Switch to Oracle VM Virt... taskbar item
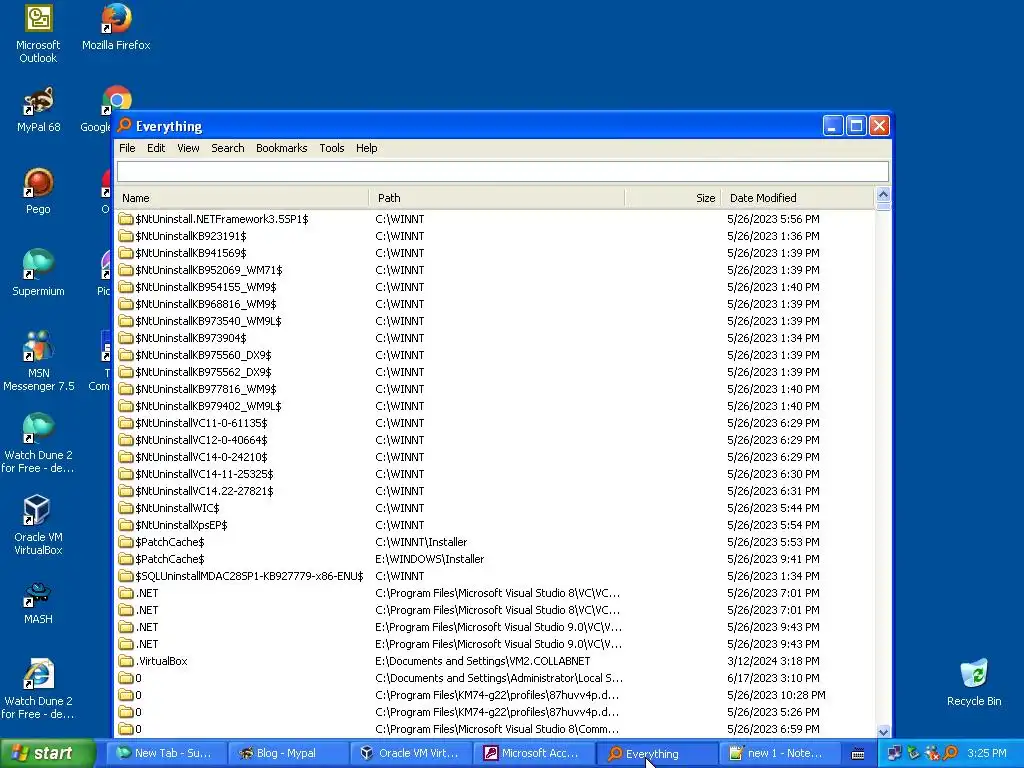 click(x=410, y=753)
